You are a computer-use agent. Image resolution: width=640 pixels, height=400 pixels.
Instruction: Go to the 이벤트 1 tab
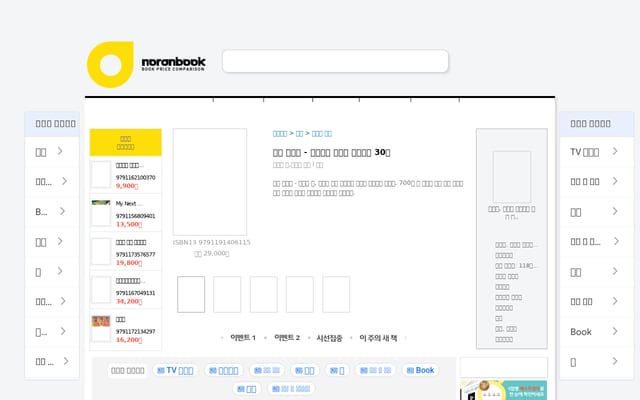(243, 338)
